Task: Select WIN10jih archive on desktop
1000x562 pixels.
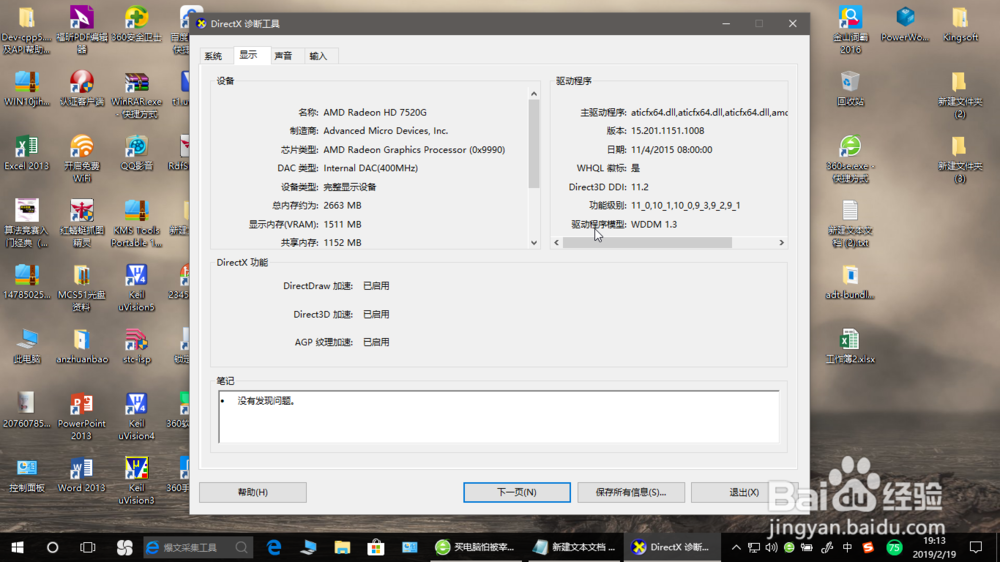Action: coord(26,89)
